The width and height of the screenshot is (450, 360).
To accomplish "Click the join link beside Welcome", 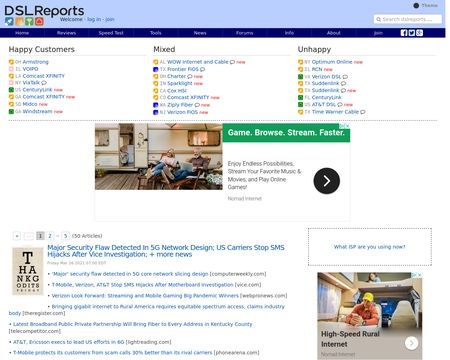I will click(x=110, y=19).
